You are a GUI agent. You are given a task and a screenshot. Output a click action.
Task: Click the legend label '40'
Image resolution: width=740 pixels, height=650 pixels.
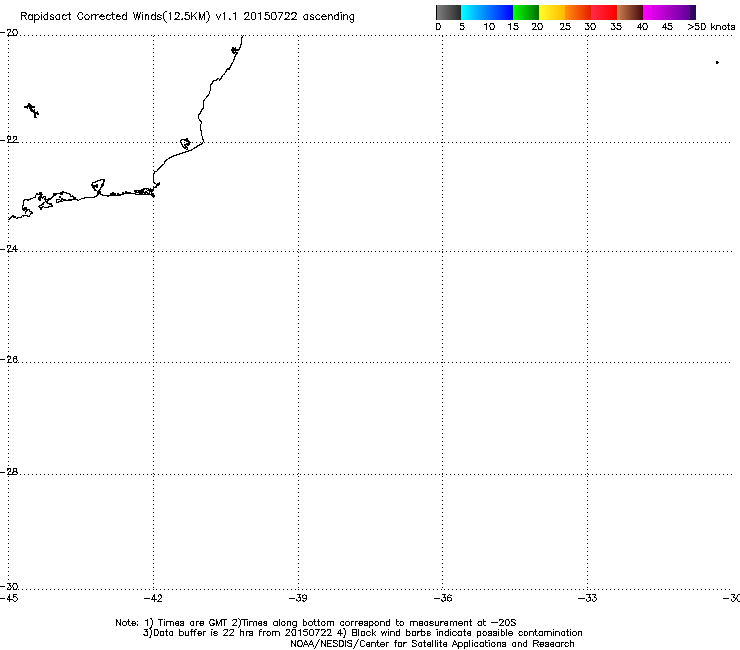click(642, 27)
